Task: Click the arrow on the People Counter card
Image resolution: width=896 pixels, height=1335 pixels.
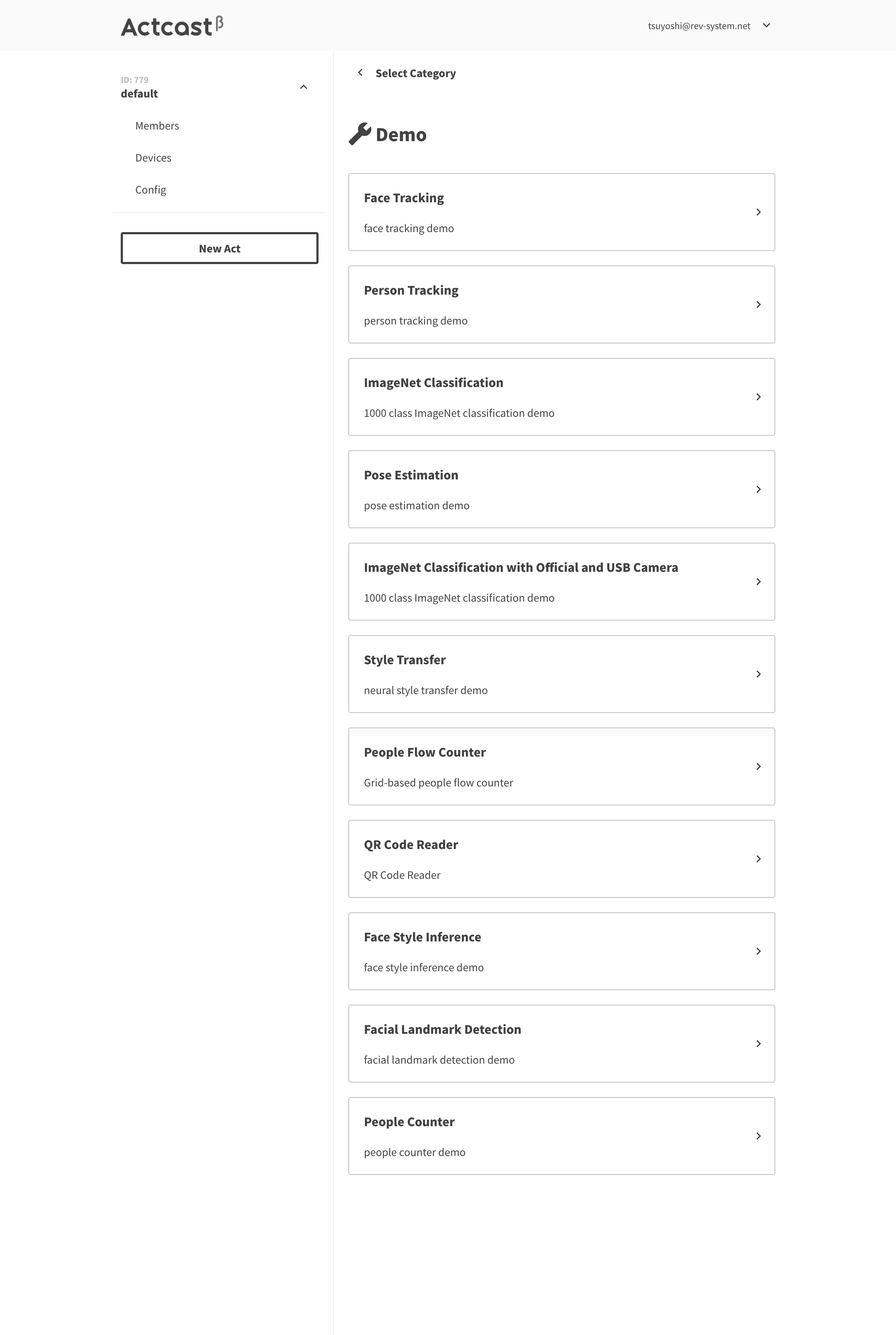Action: [758, 1136]
